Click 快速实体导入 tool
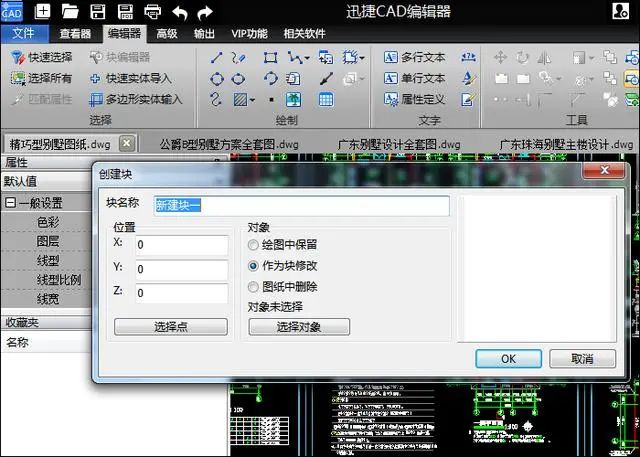Image resolution: width=640 pixels, height=457 pixels. [131, 78]
